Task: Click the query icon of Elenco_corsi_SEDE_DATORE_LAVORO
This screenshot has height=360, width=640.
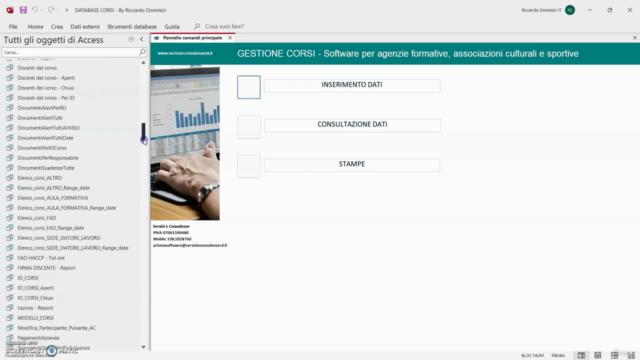Action: point(10,238)
